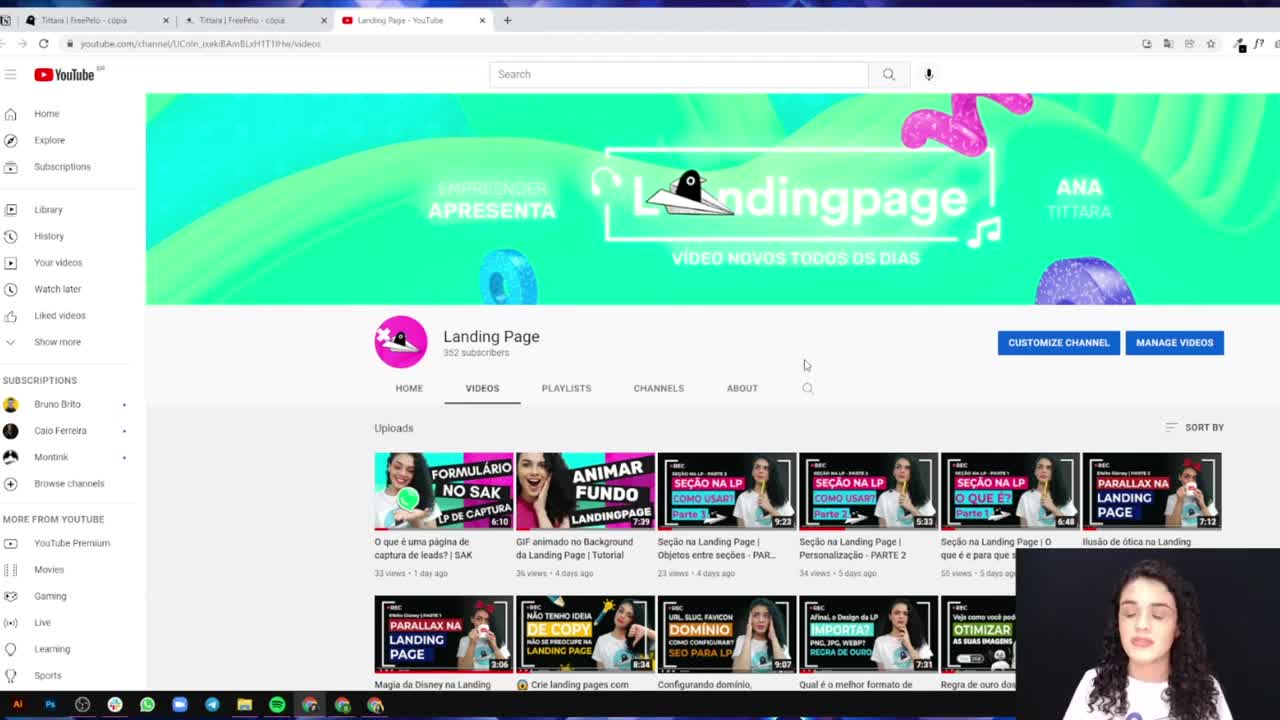Open YouTube Premium
This screenshot has width=1280, height=720.
(x=72, y=543)
